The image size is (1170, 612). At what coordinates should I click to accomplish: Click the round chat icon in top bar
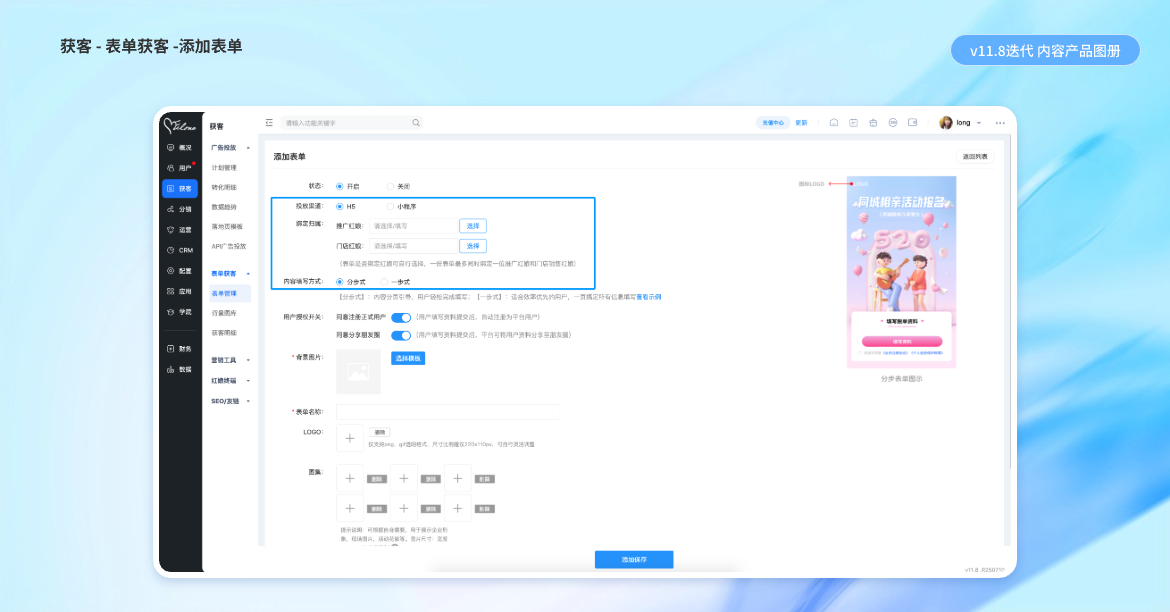click(x=893, y=122)
